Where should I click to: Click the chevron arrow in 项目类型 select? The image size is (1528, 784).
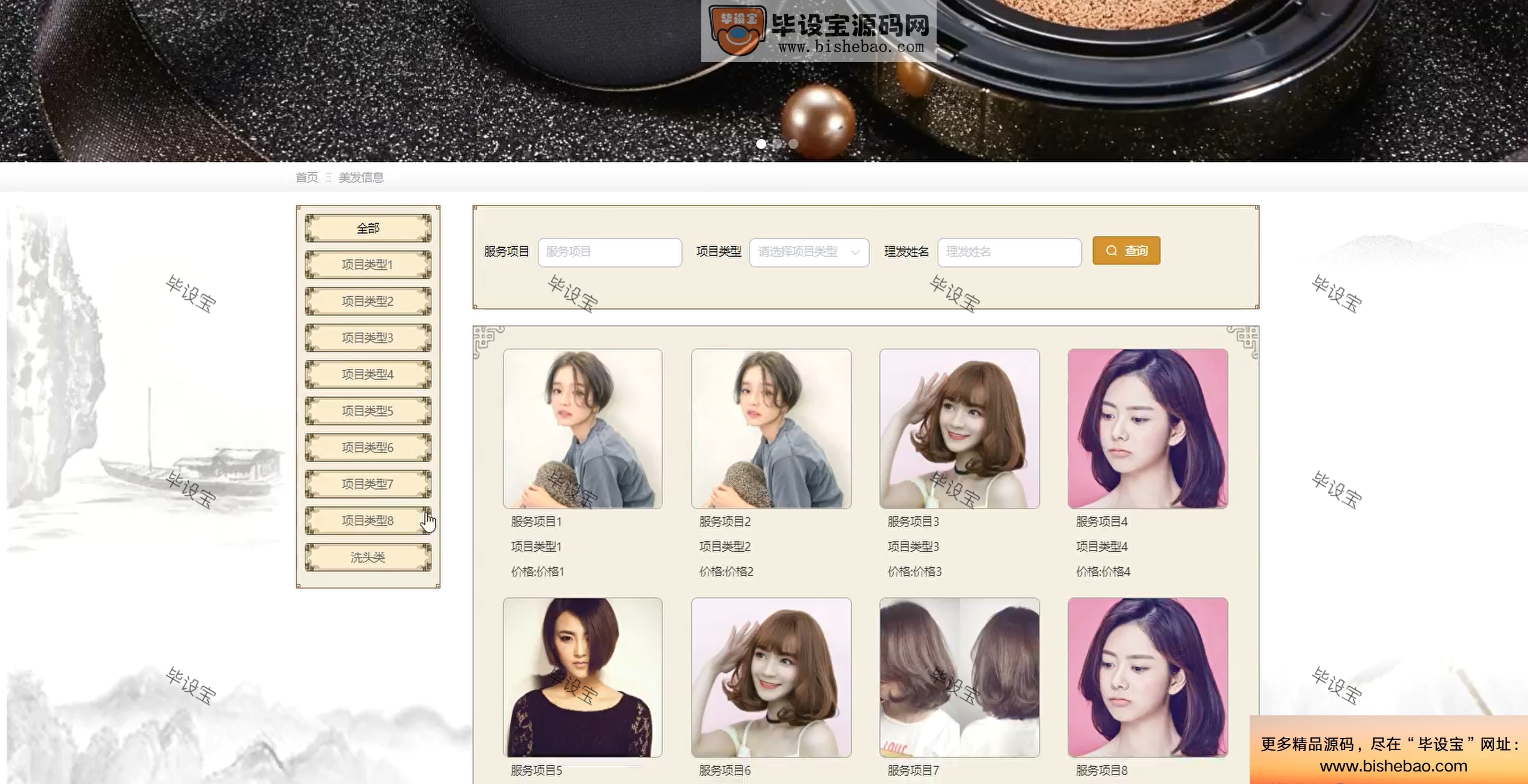[855, 253]
